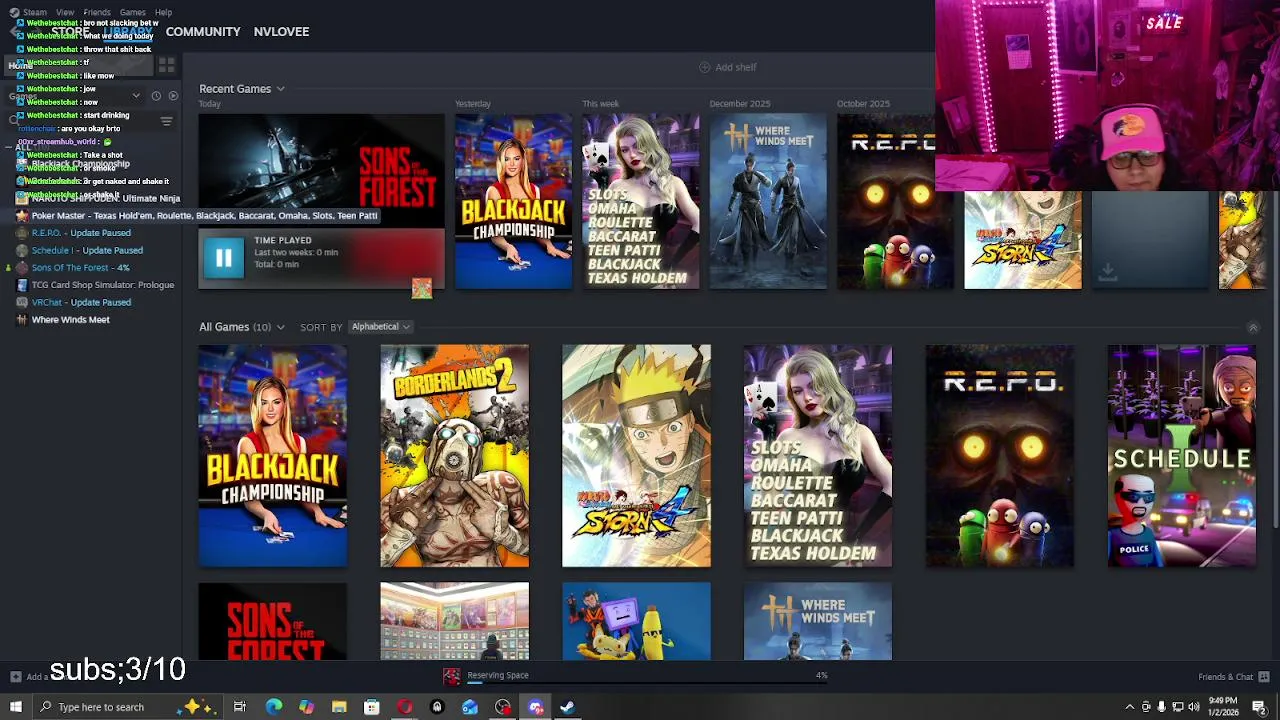The height and width of the screenshot is (720, 1280).
Task: Open Task View on the taskbar
Action: tap(240, 707)
